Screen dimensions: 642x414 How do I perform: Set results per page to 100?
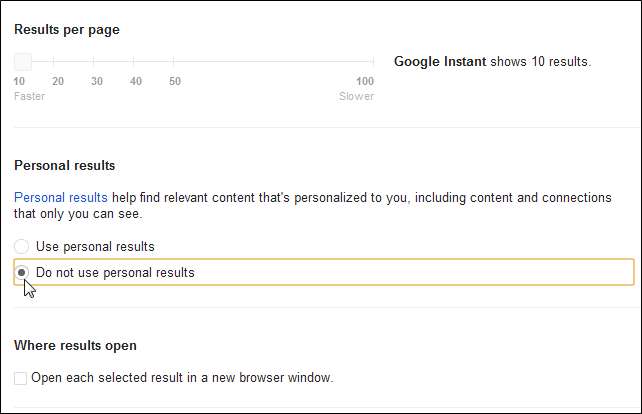tap(372, 63)
